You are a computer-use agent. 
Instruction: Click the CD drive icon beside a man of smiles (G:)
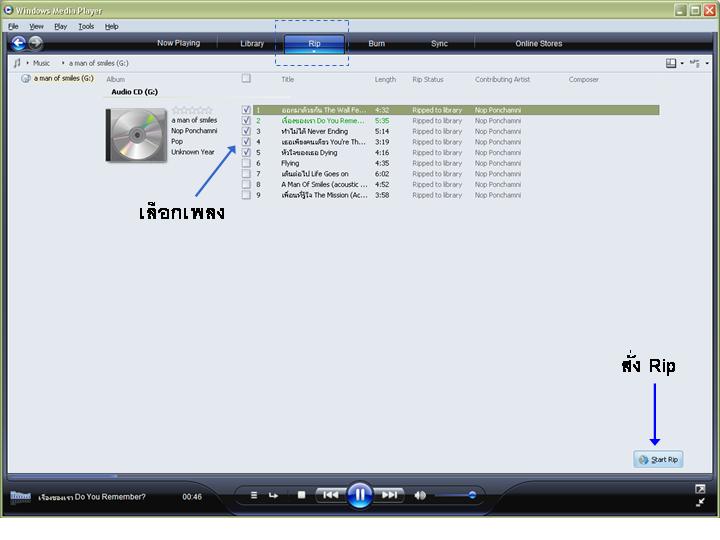[x=26, y=79]
